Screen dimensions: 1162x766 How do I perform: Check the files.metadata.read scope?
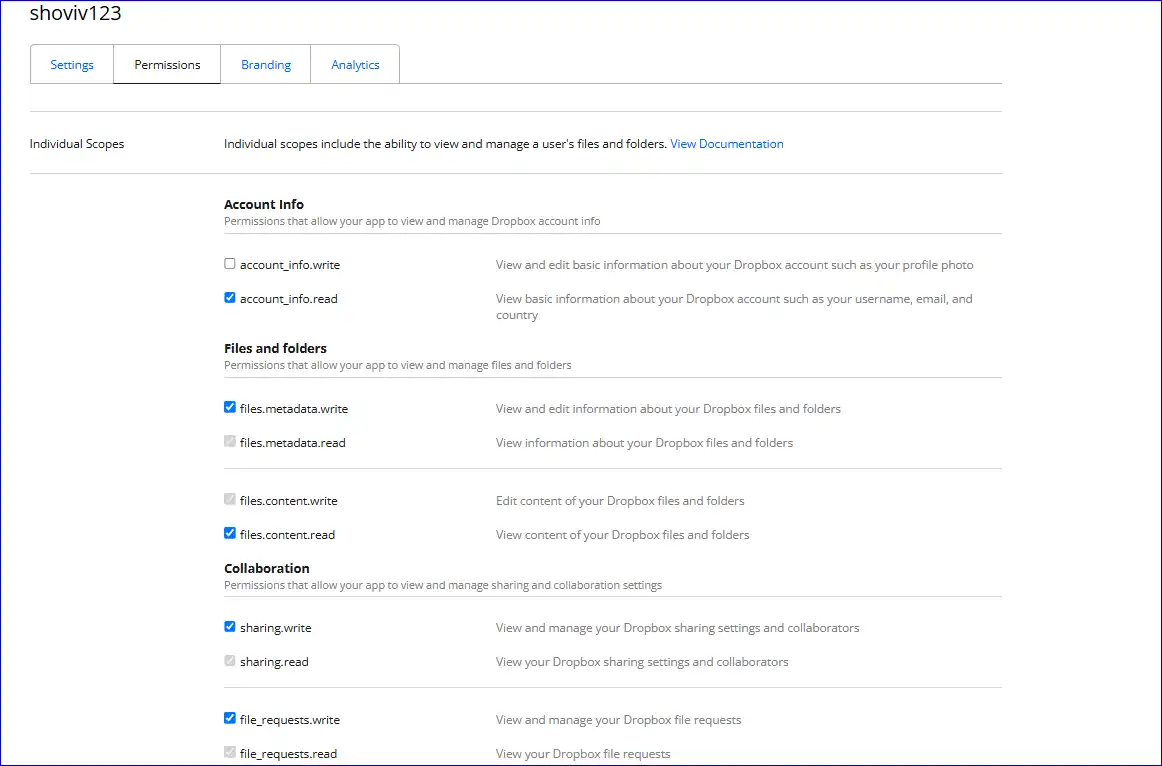click(229, 442)
